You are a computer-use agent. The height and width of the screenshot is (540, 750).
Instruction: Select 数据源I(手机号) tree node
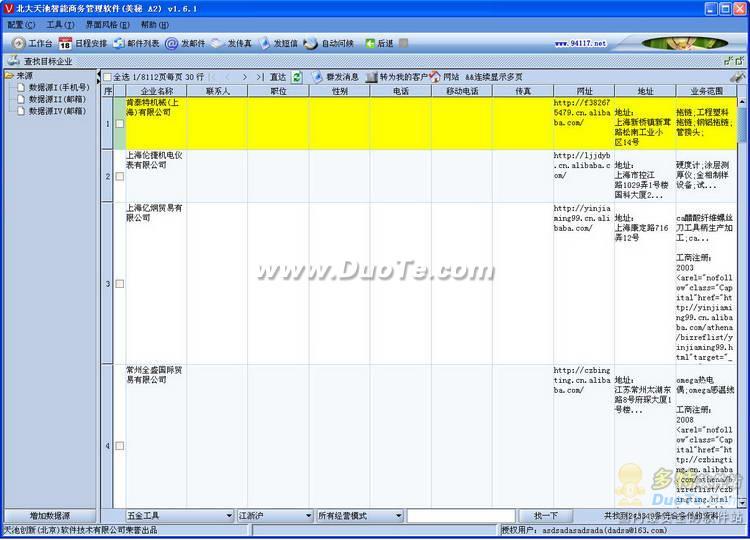[x=59, y=88]
